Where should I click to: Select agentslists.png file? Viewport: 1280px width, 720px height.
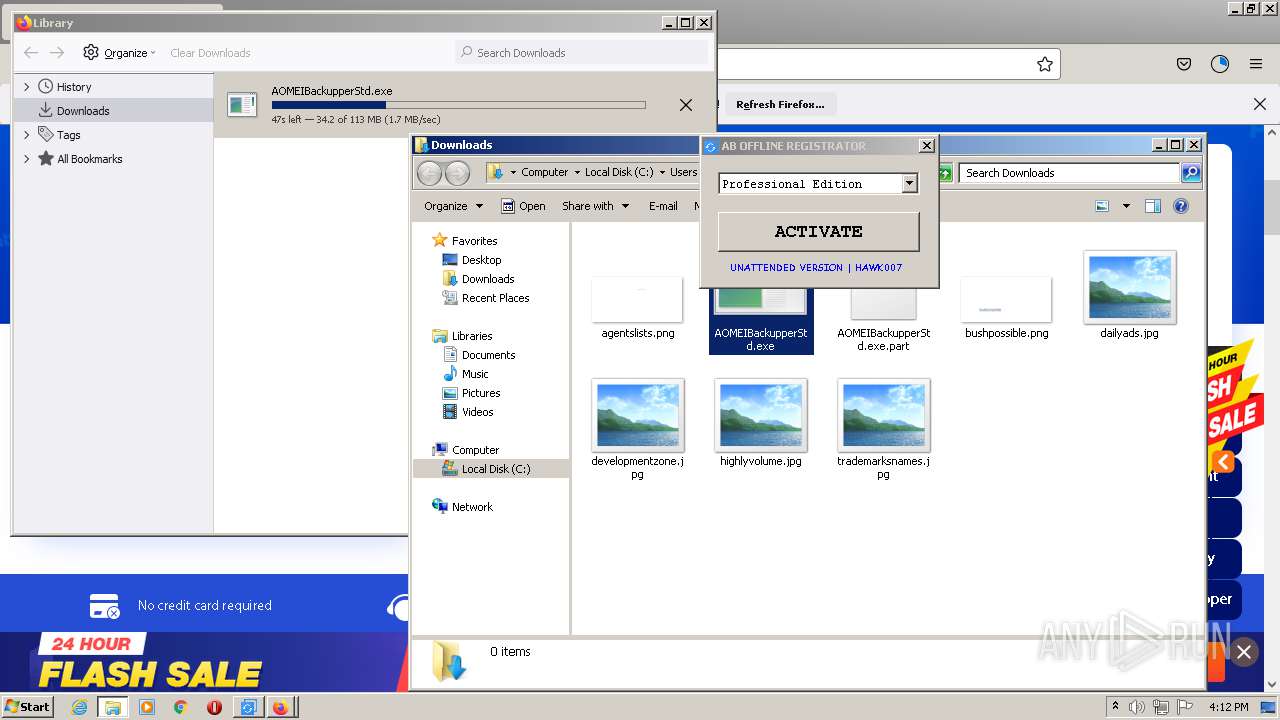point(637,309)
